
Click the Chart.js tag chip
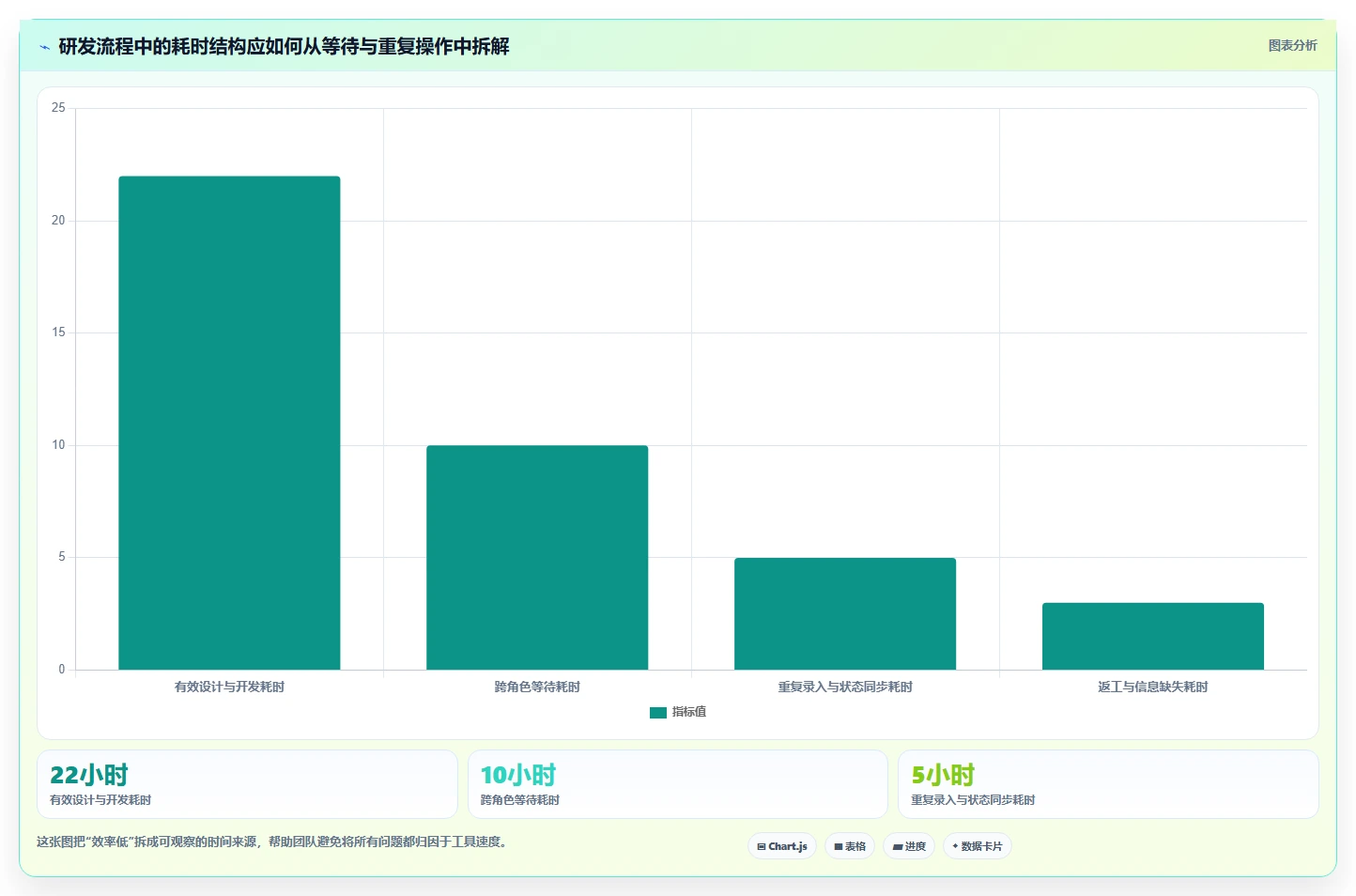tap(782, 846)
